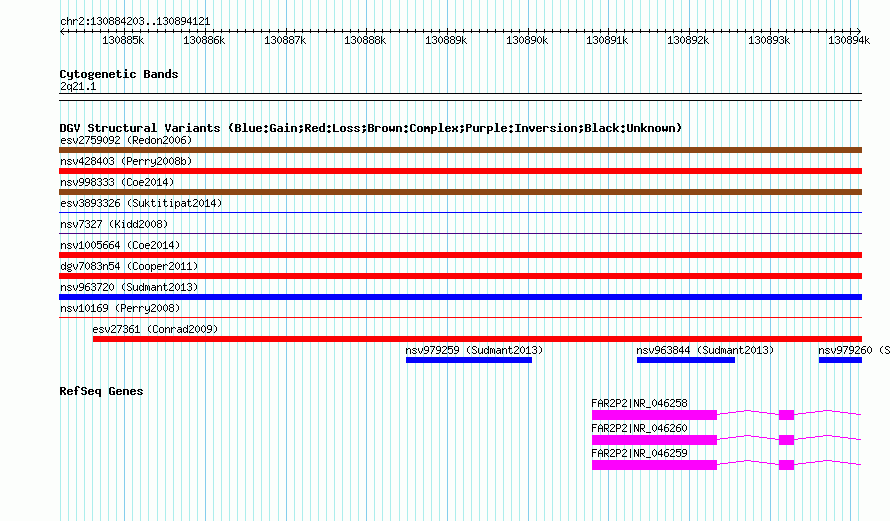This screenshot has height=521, width=890.
Task: Open FAR2P2|NR_046260 gene label
Action: click(x=639, y=428)
